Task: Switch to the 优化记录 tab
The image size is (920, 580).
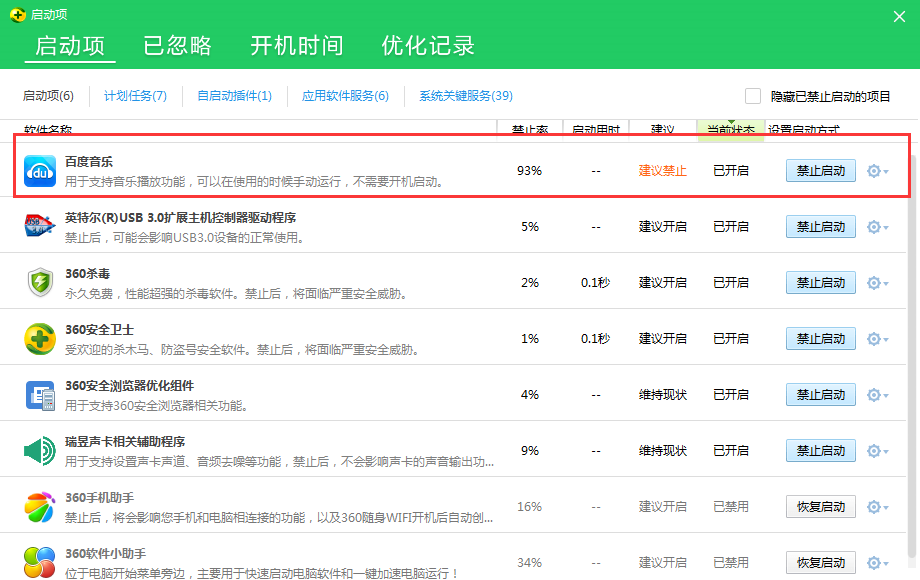Action: tap(428, 46)
